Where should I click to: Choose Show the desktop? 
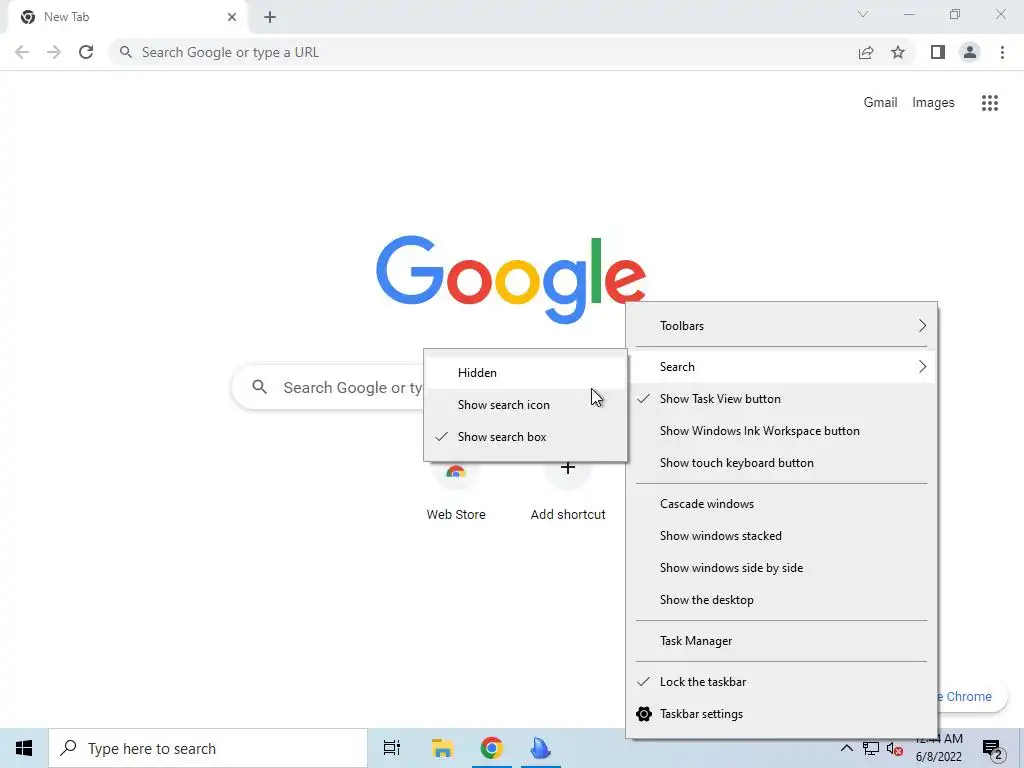782,600
